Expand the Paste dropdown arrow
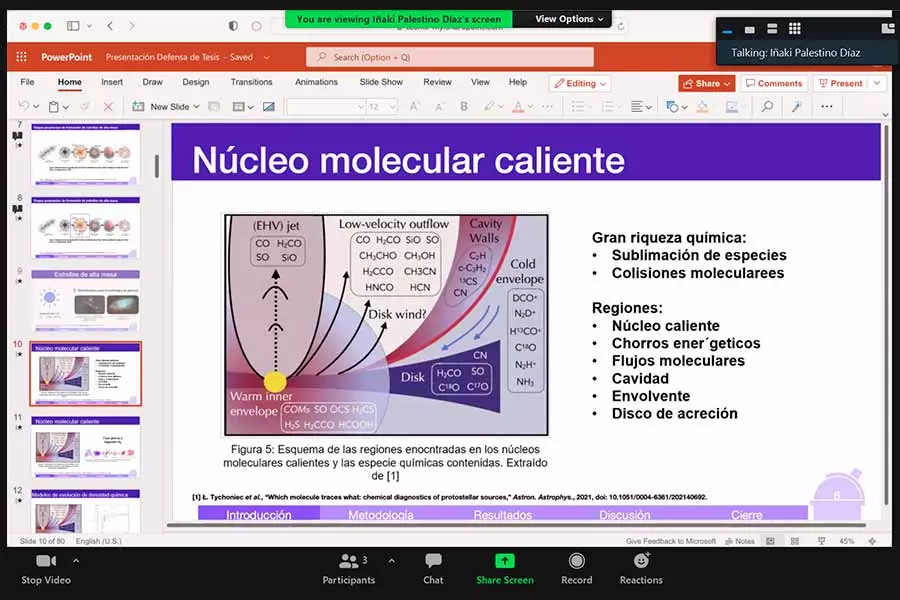This screenshot has height=600, width=900. pyautogui.click(x=66, y=107)
